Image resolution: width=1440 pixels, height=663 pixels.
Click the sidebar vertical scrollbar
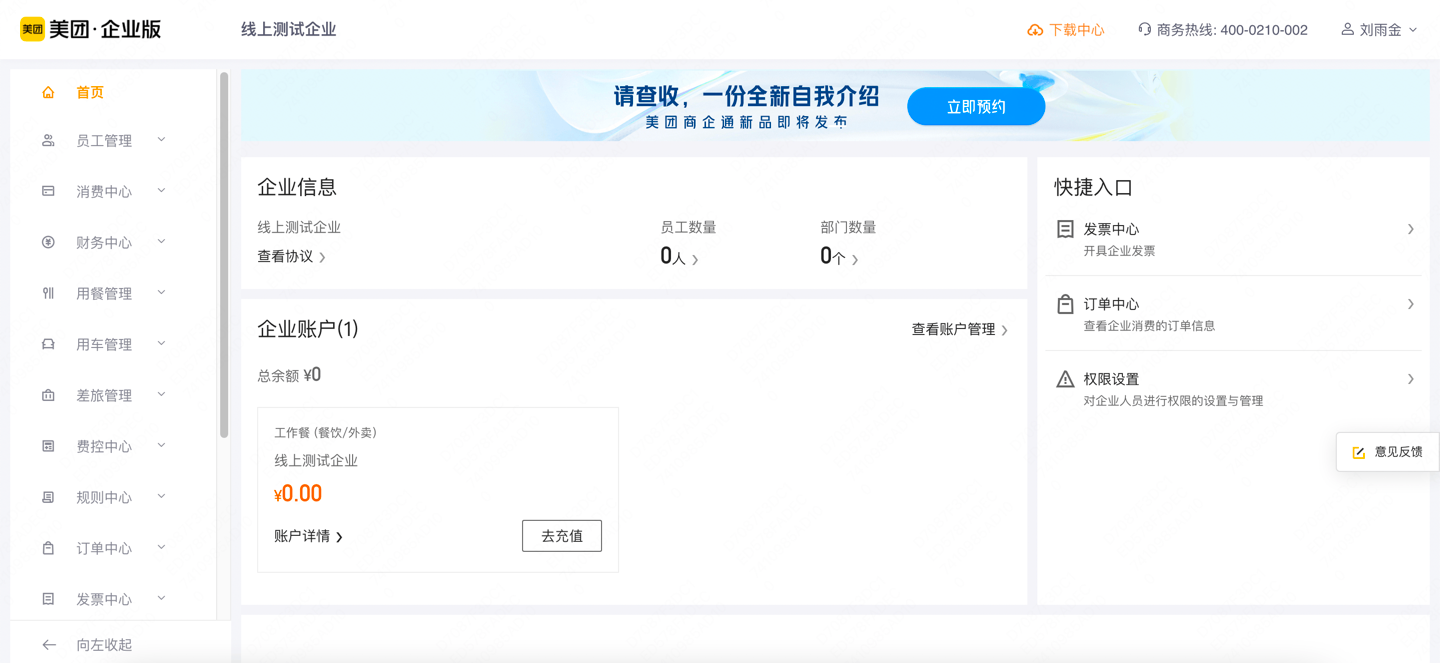(x=224, y=255)
